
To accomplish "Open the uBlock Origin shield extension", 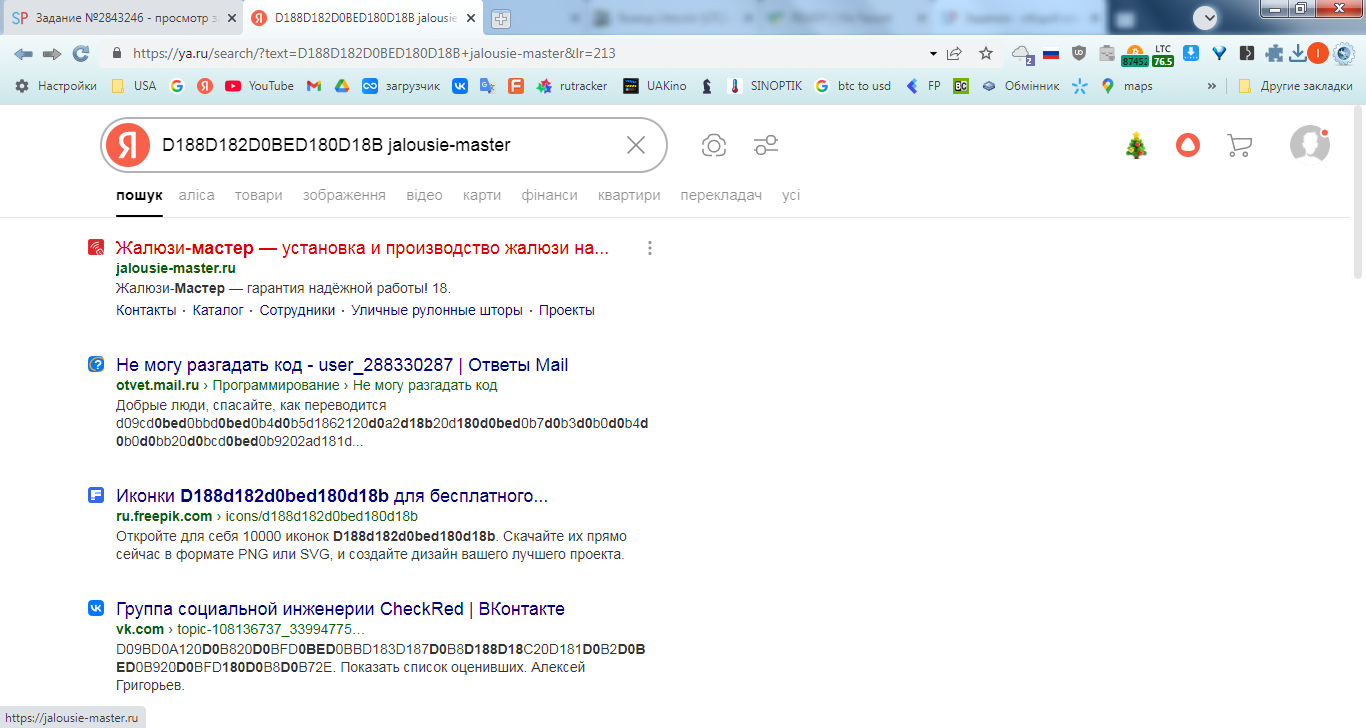I will click(1079, 54).
